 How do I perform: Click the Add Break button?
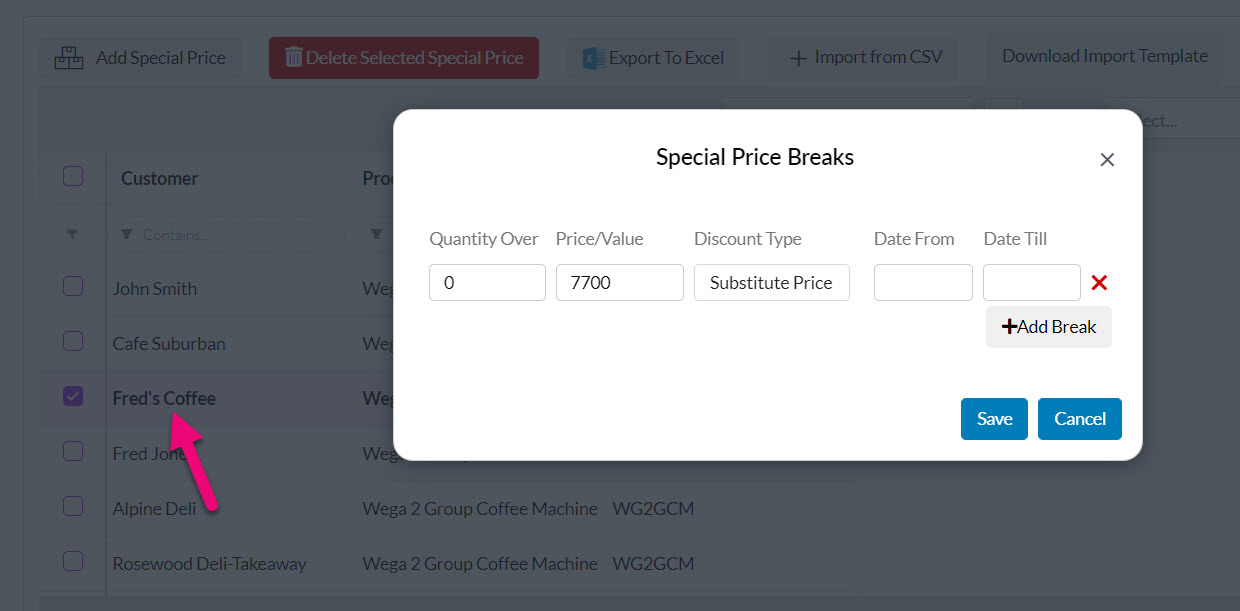pyautogui.click(x=1049, y=327)
